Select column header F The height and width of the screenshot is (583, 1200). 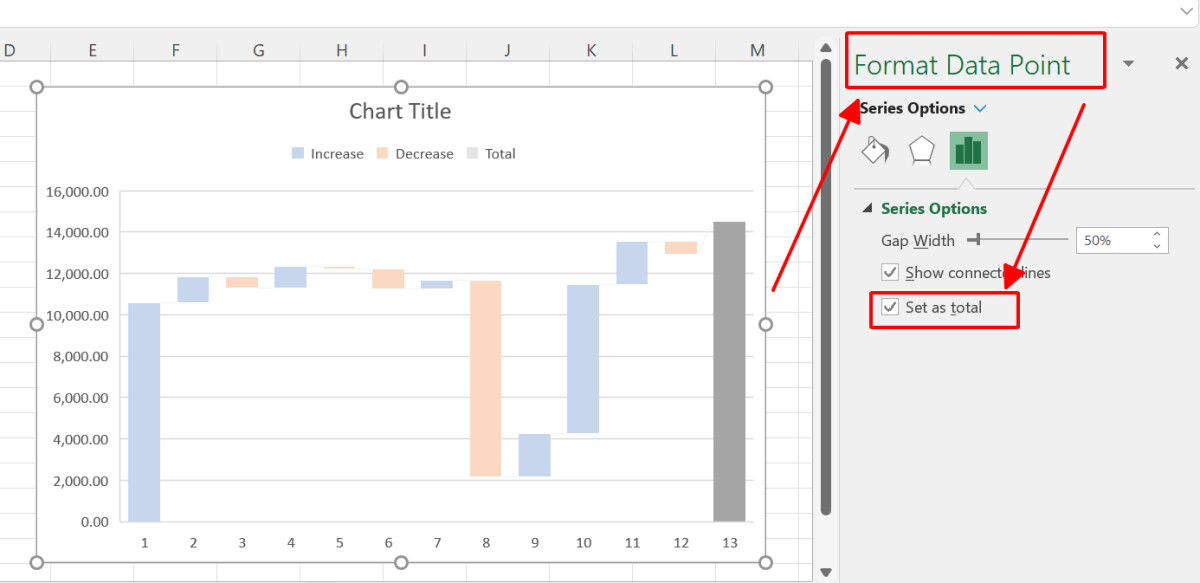click(x=176, y=50)
